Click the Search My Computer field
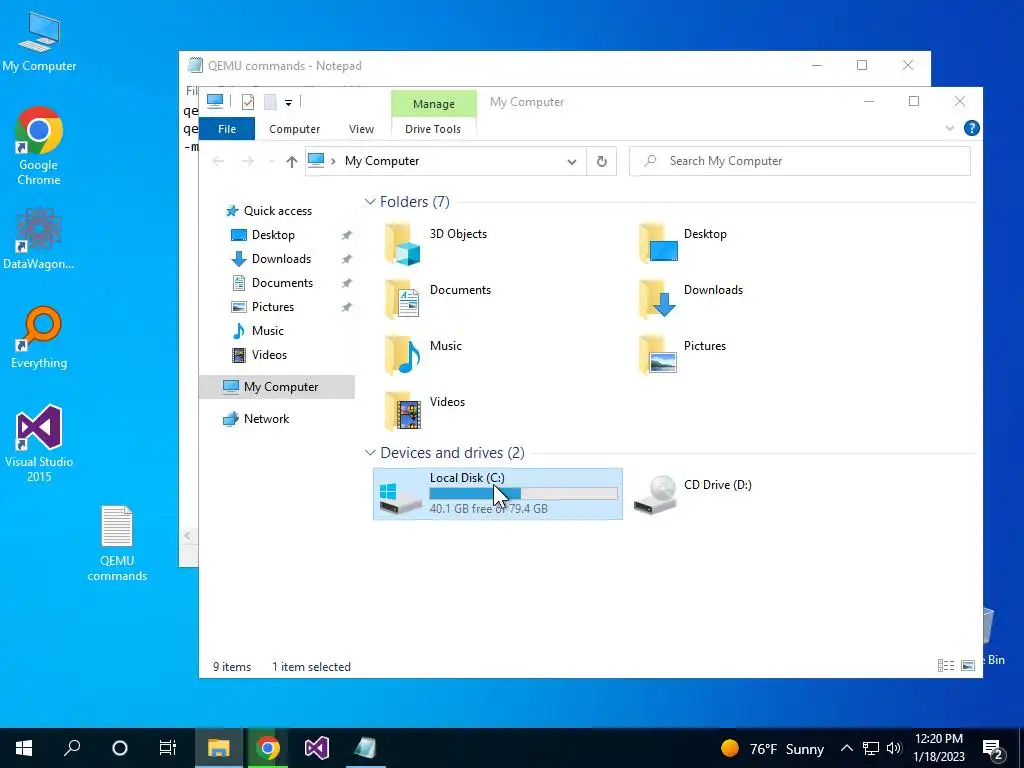 pyautogui.click(x=800, y=161)
